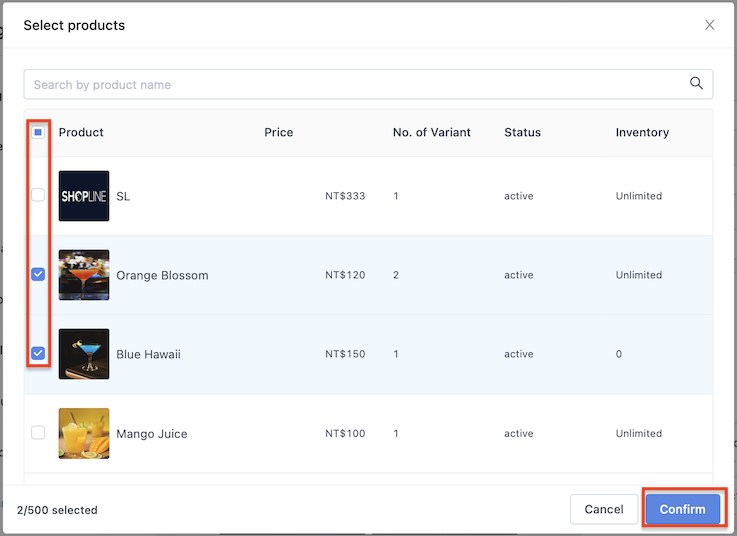Screen dimensions: 737x536
Task: Toggle the select-all checkbox in header
Action: (x=38, y=132)
